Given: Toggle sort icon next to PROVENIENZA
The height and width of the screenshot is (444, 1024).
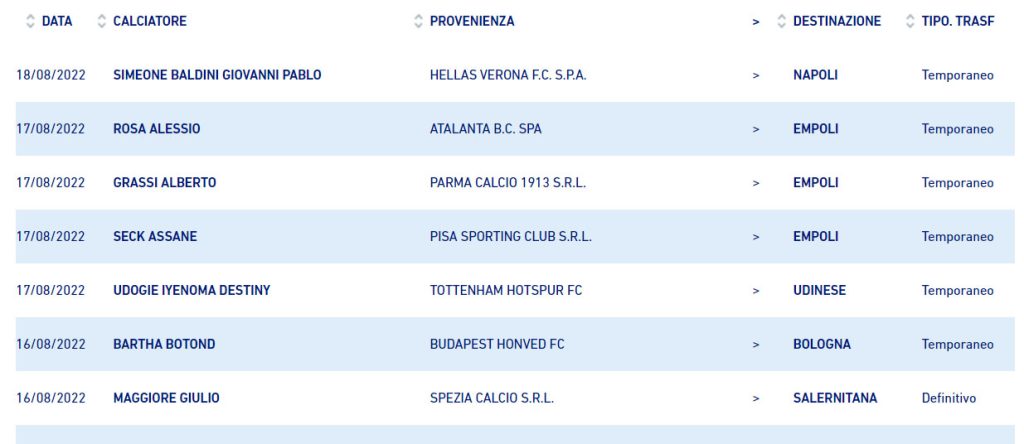Looking at the screenshot, I should [419, 22].
